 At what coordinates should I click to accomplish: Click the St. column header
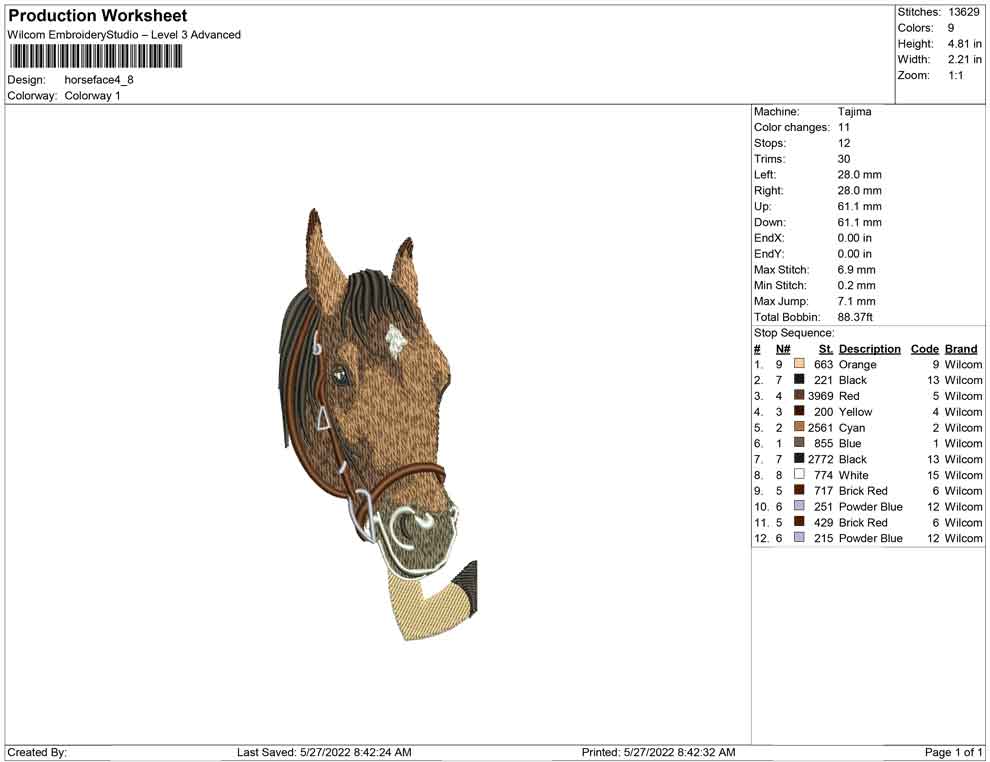coord(825,349)
